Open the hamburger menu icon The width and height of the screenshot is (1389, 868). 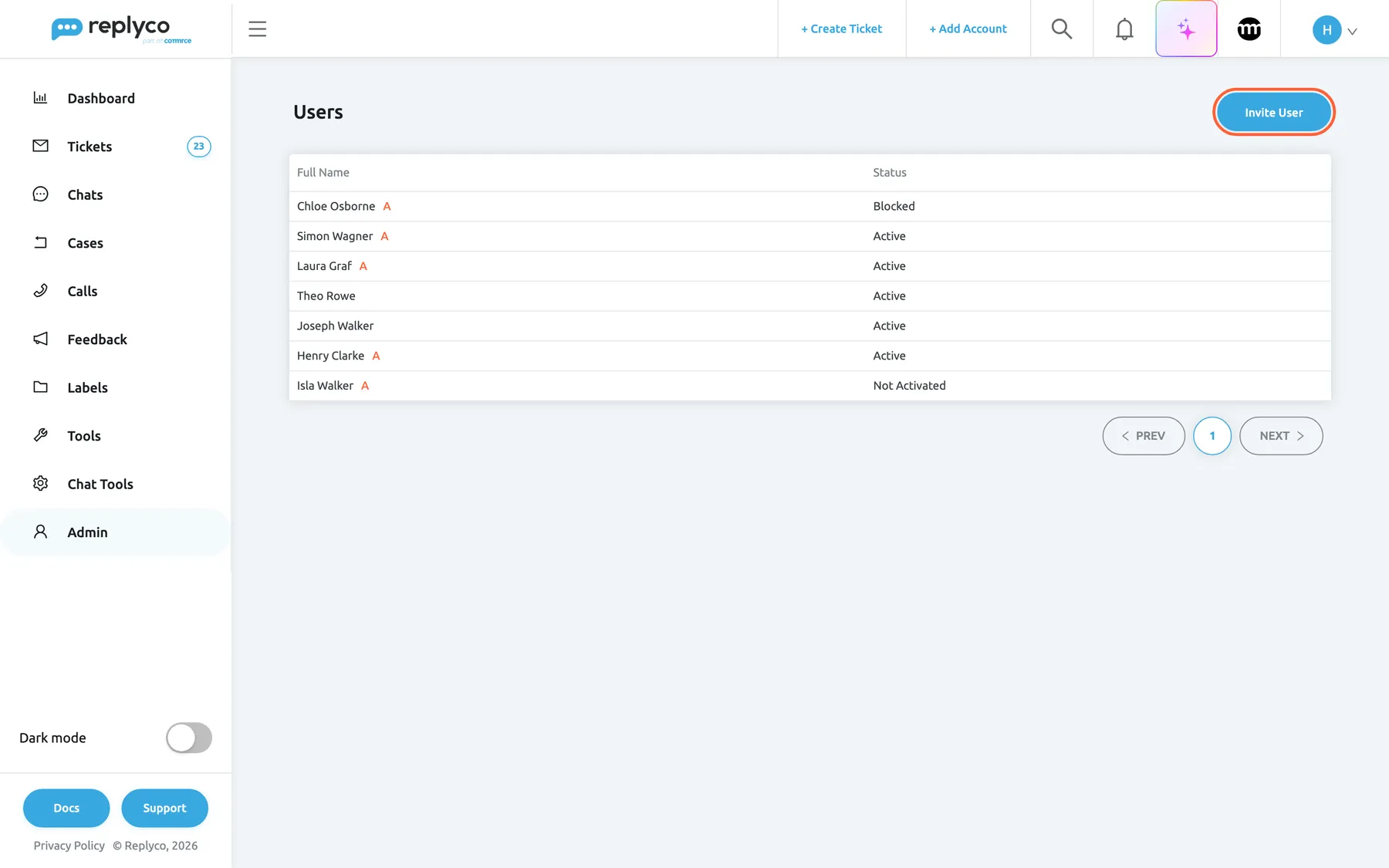[257, 29]
